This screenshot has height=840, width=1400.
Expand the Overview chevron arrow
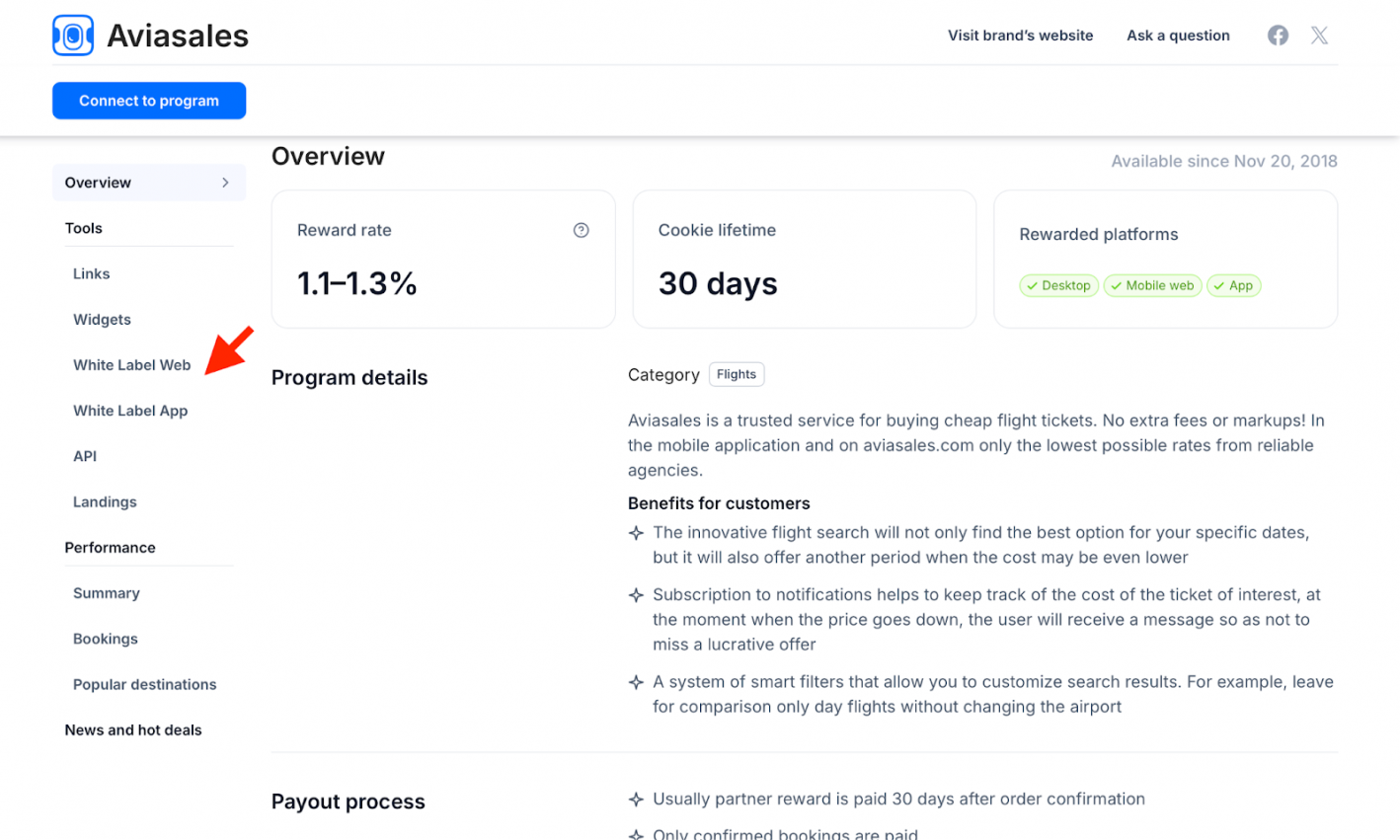225,183
